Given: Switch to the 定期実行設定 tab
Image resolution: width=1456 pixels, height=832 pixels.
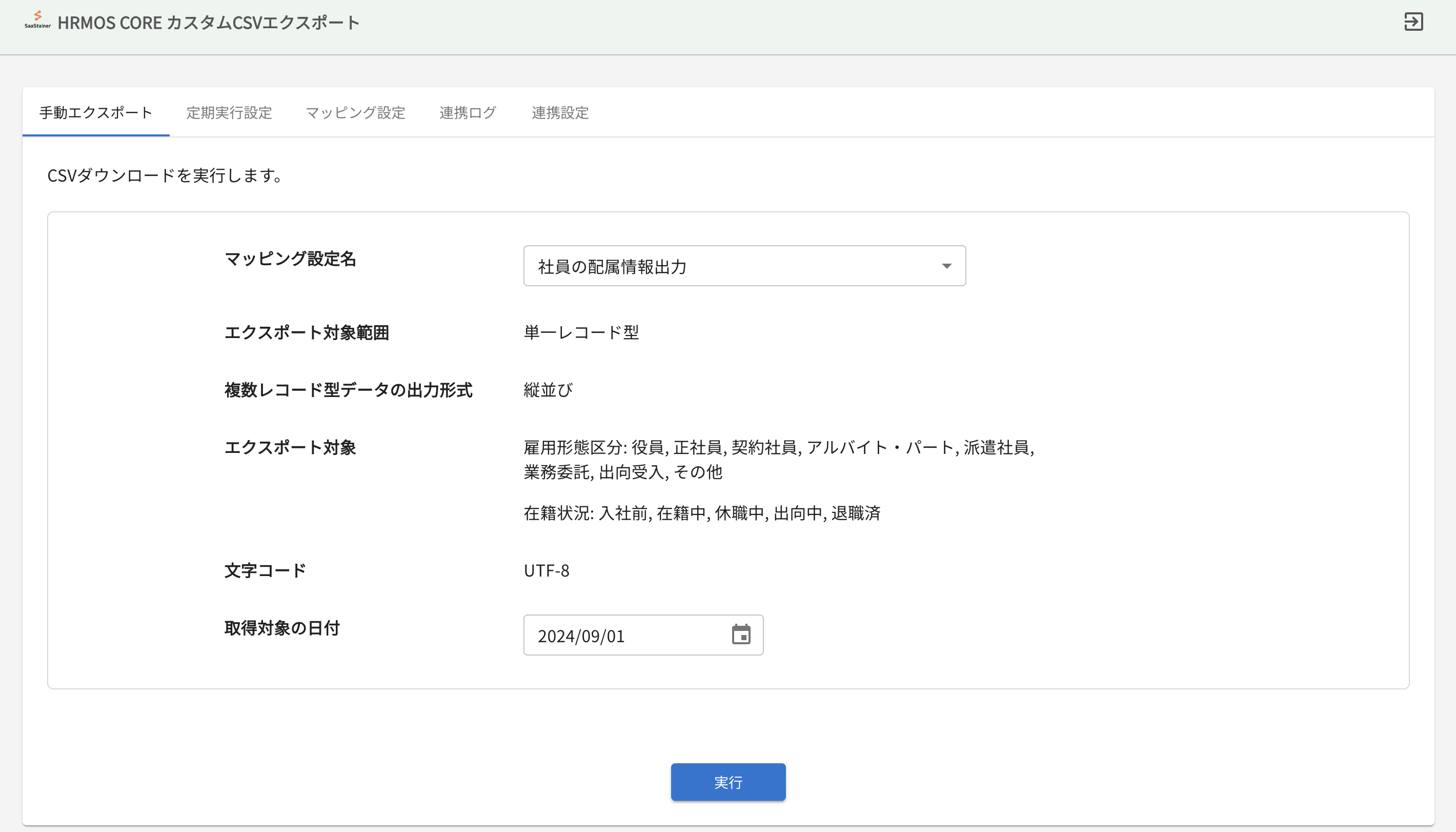Looking at the screenshot, I should [x=228, y=113].
